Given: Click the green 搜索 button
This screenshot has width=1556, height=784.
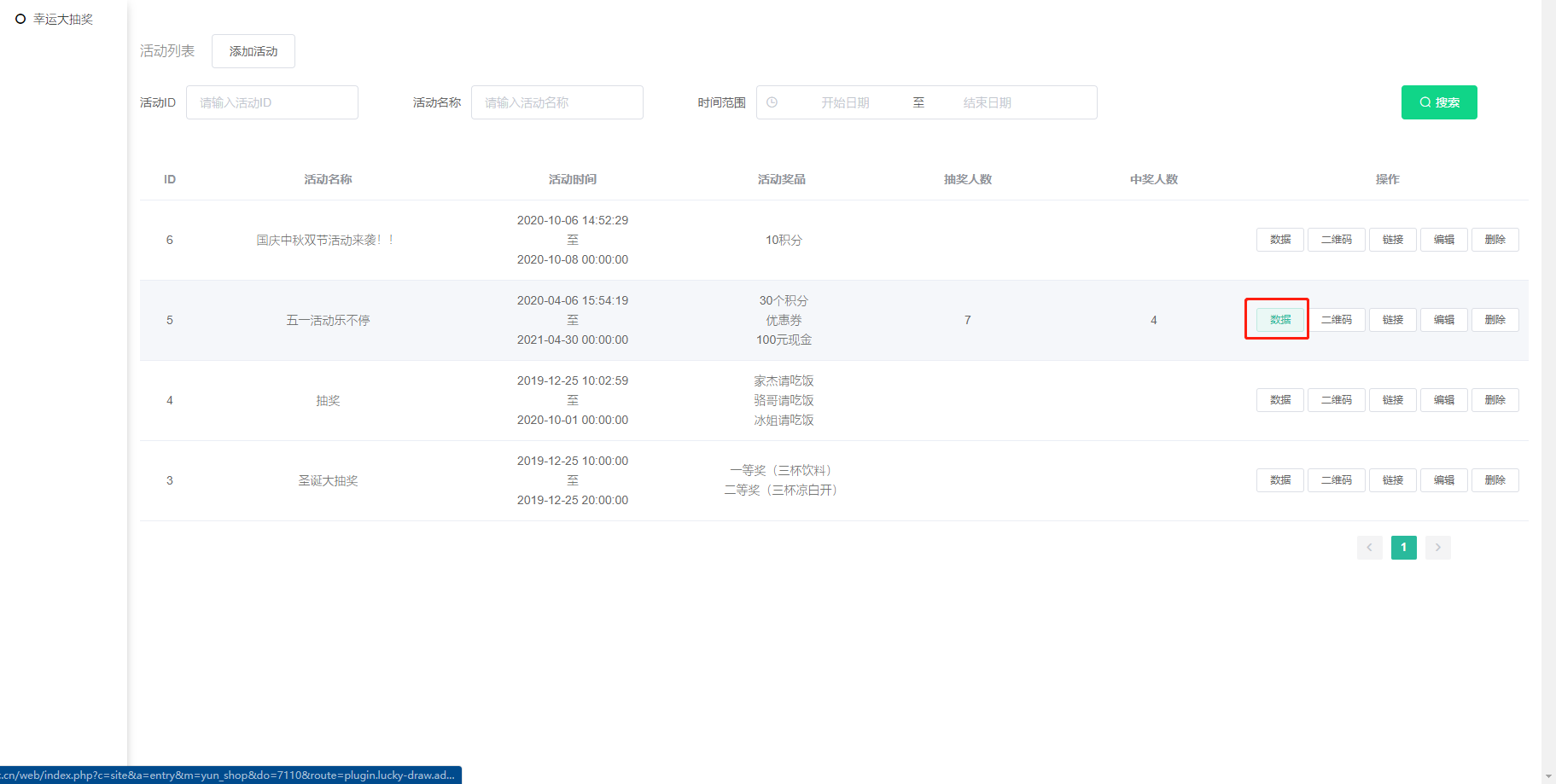Looking at the screenshot, I should (1439, 102).
